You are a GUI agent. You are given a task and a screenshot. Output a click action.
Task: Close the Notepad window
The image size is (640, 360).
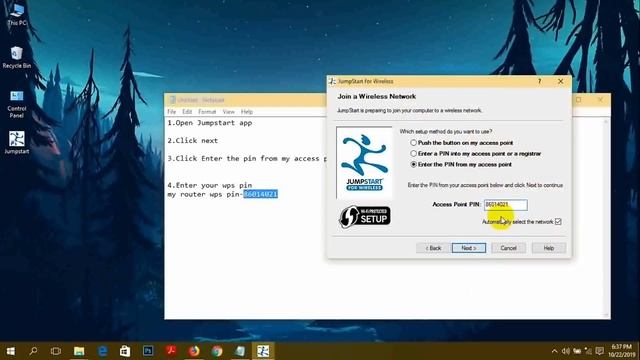click(x=600, y=100)
